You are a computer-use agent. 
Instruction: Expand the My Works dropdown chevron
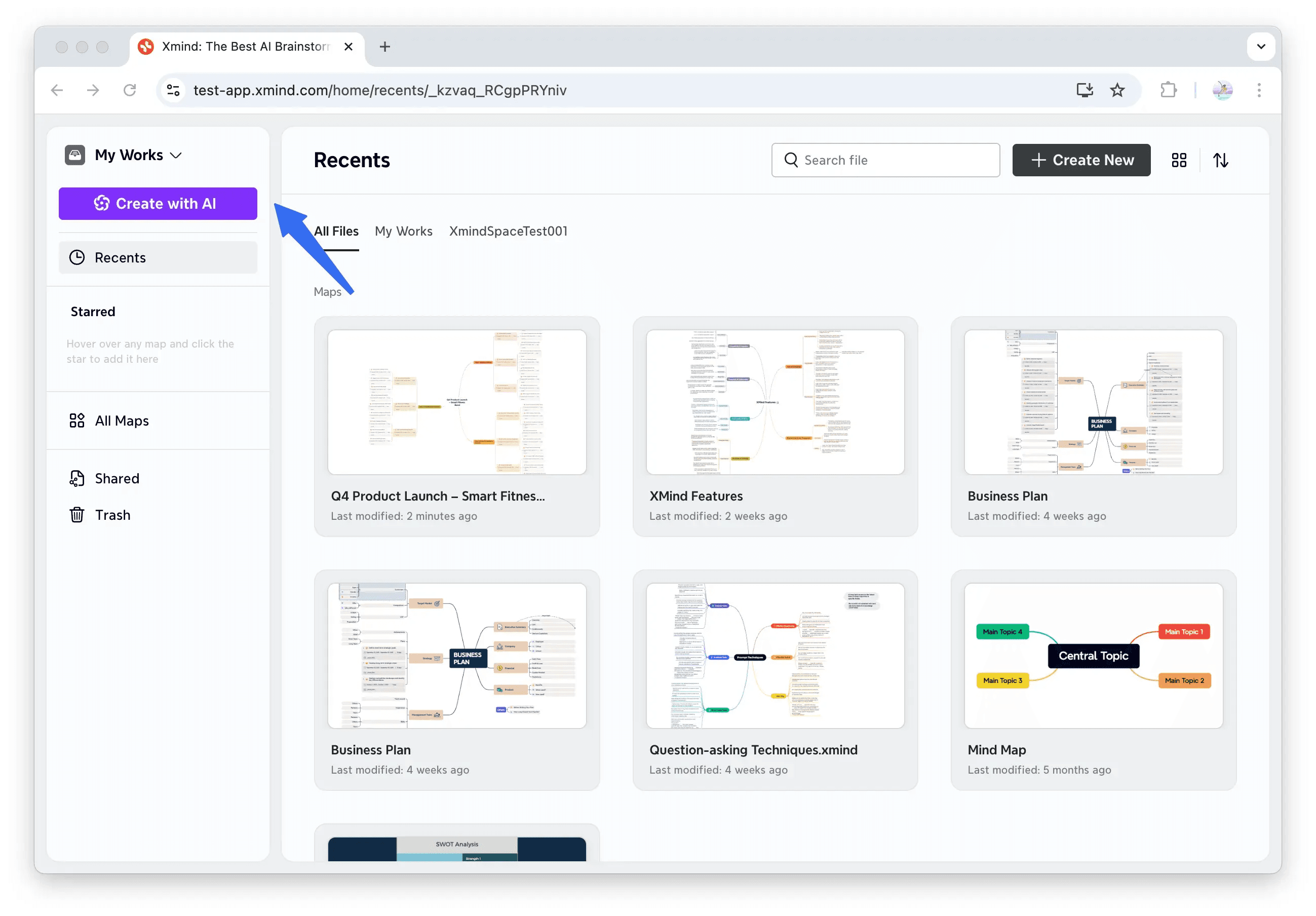177,155
